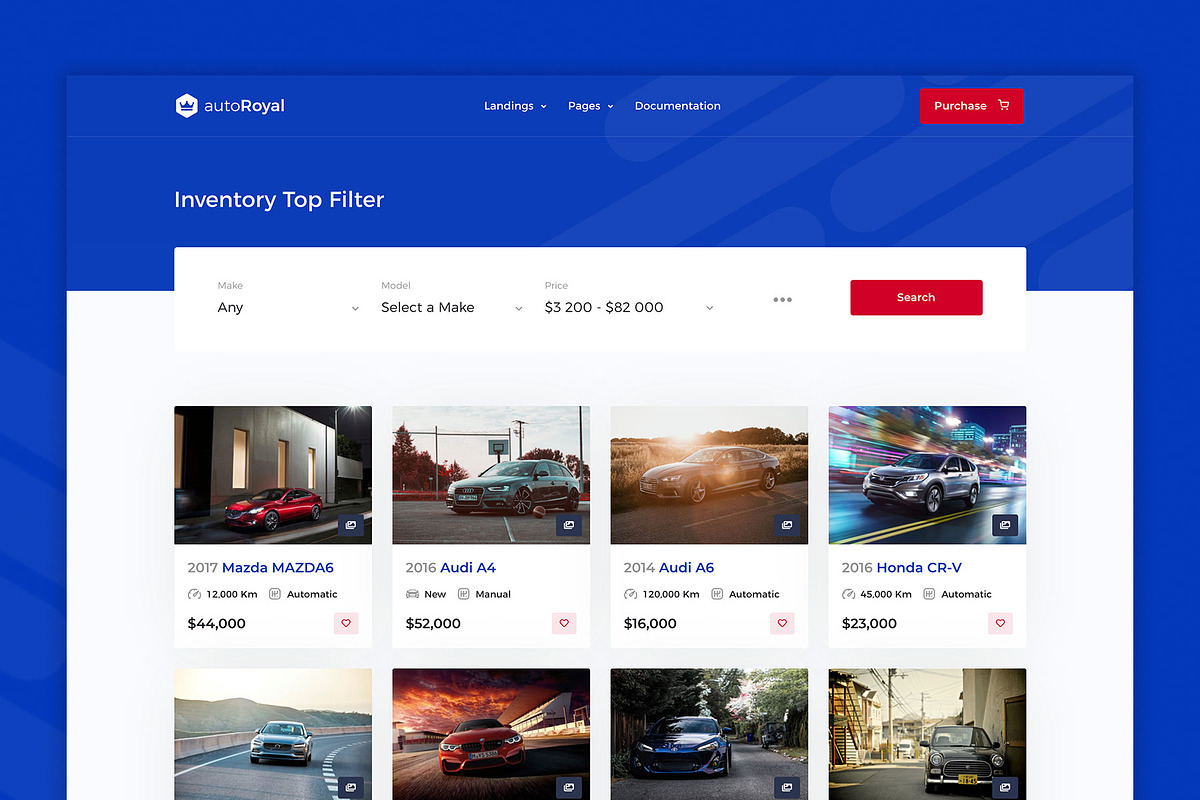Viewport: 1200px width, 800px height.
Task: Open gallery icon on Honda CR-V photo
Action: tap(1005, 525)
